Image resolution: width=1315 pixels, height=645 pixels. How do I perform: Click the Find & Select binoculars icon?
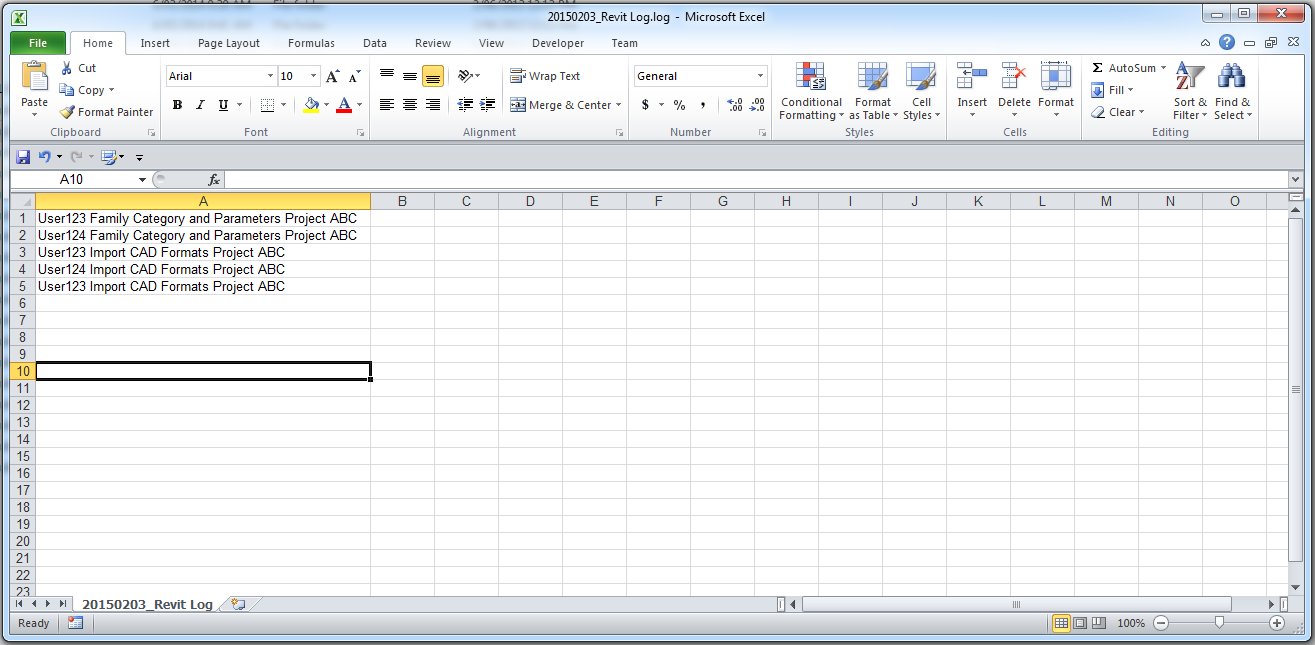1231,78
